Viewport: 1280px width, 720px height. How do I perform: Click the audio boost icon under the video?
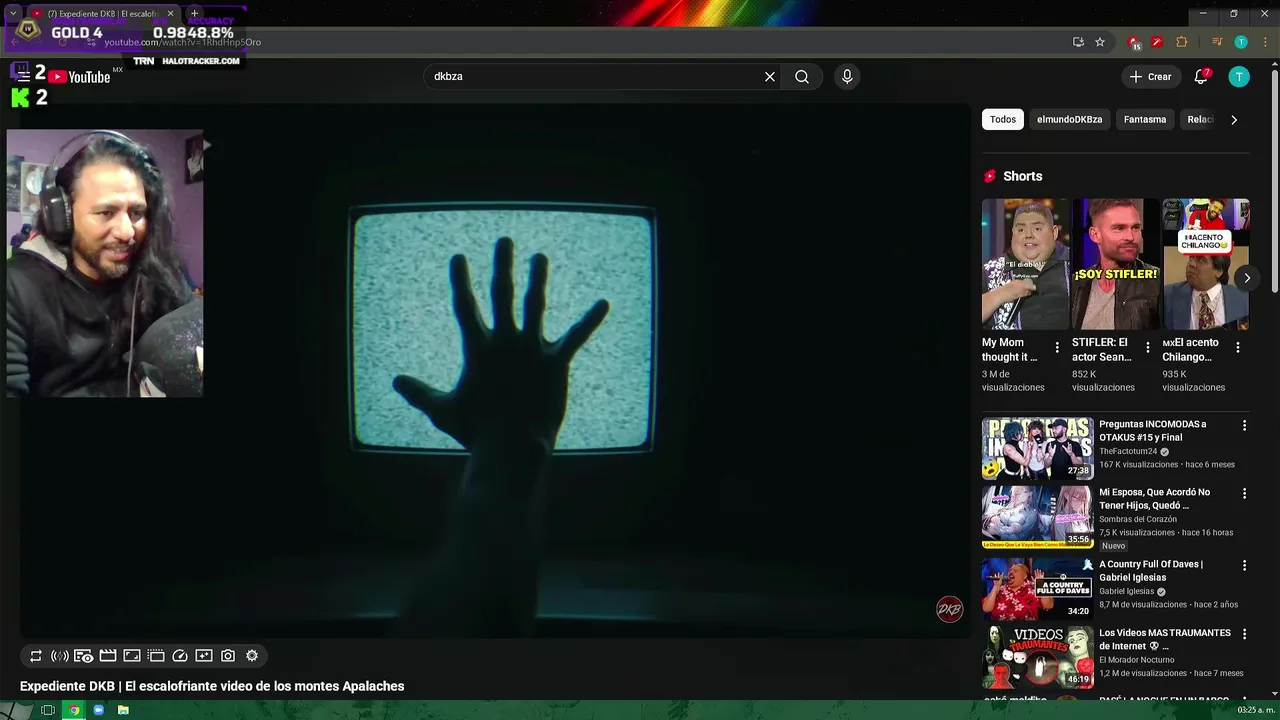click(60, 656)
